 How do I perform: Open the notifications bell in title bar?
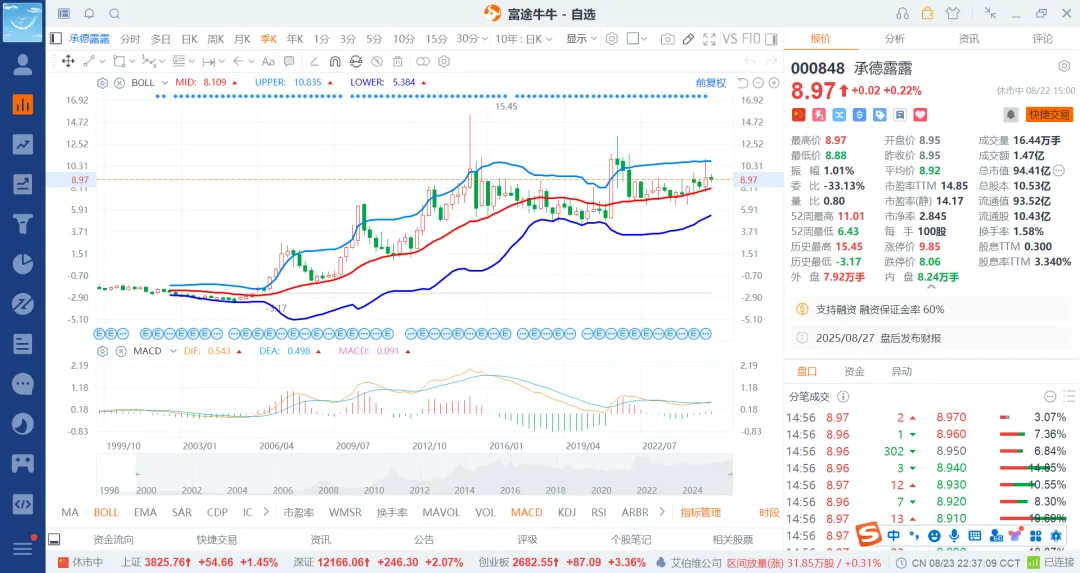[90, 13]
